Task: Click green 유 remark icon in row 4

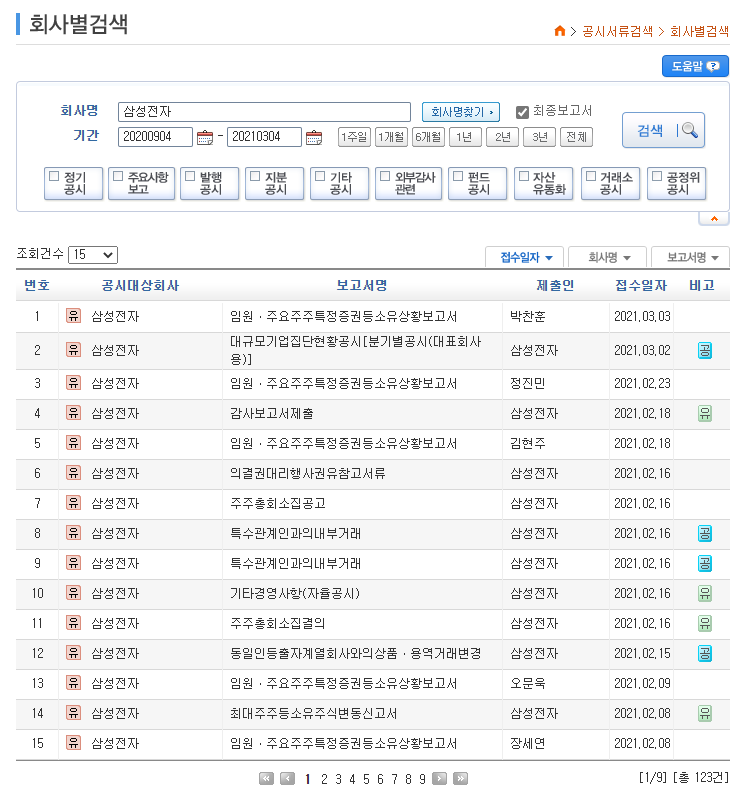Action: (705, 414)
